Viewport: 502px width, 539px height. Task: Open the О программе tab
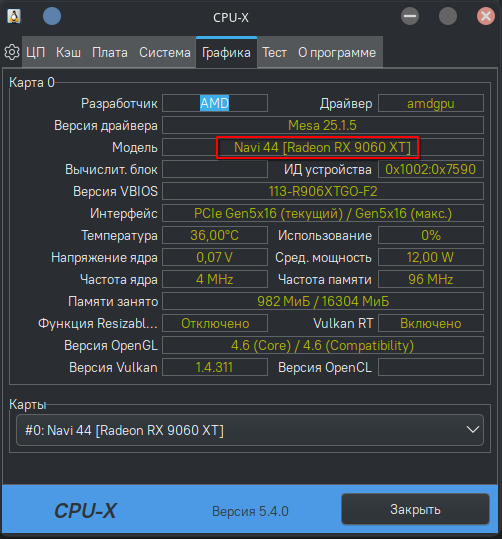pos(337,53)
